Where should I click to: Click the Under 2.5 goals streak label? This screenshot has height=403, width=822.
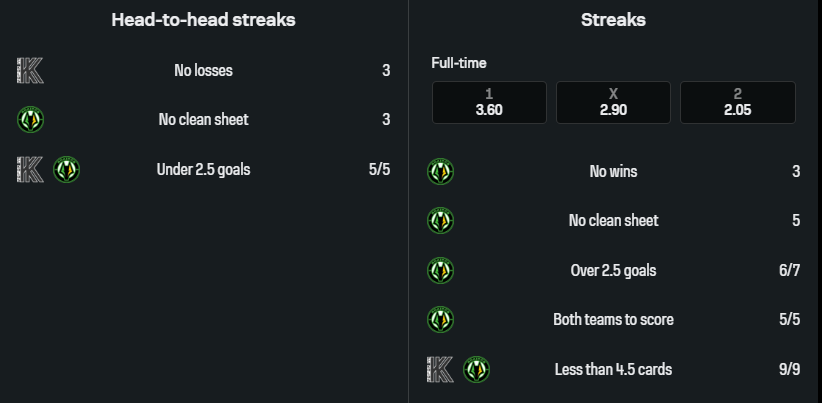[203, 169]
